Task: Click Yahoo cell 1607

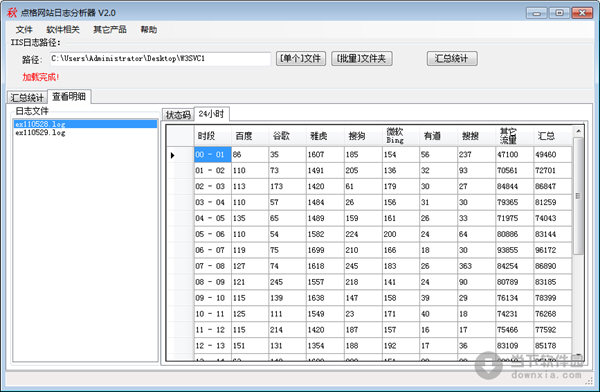Action: coord(325,155)
